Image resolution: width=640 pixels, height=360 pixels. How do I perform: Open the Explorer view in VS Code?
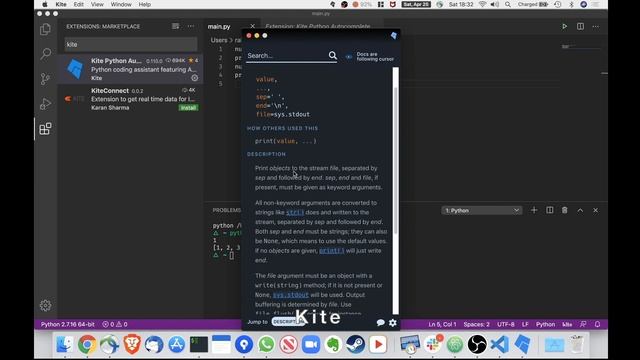coord(45,29)
